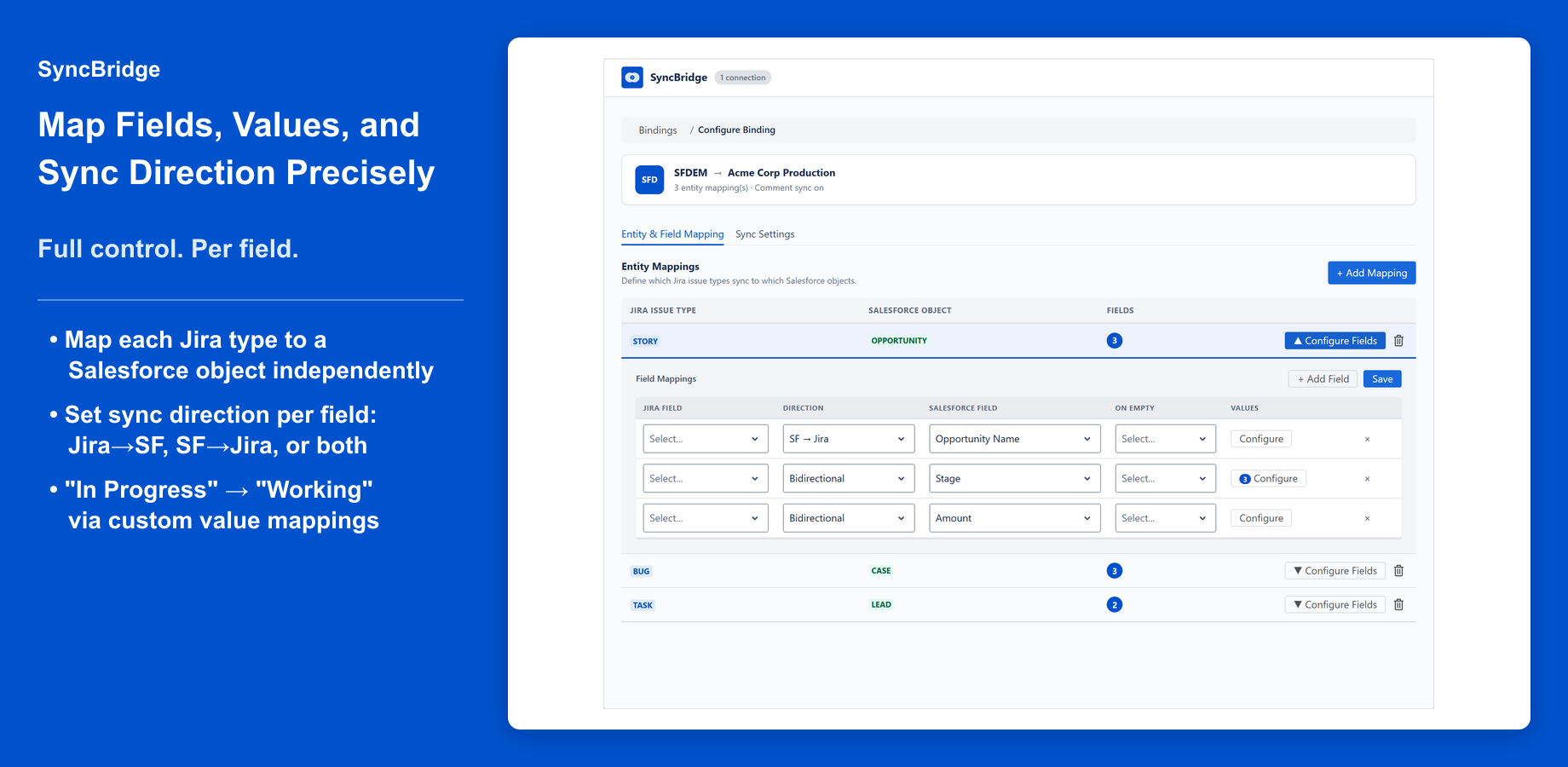Open the Amount Salesforce field dropdown
Viewport: 1568px width, 767px height.
pos(1014,518)
